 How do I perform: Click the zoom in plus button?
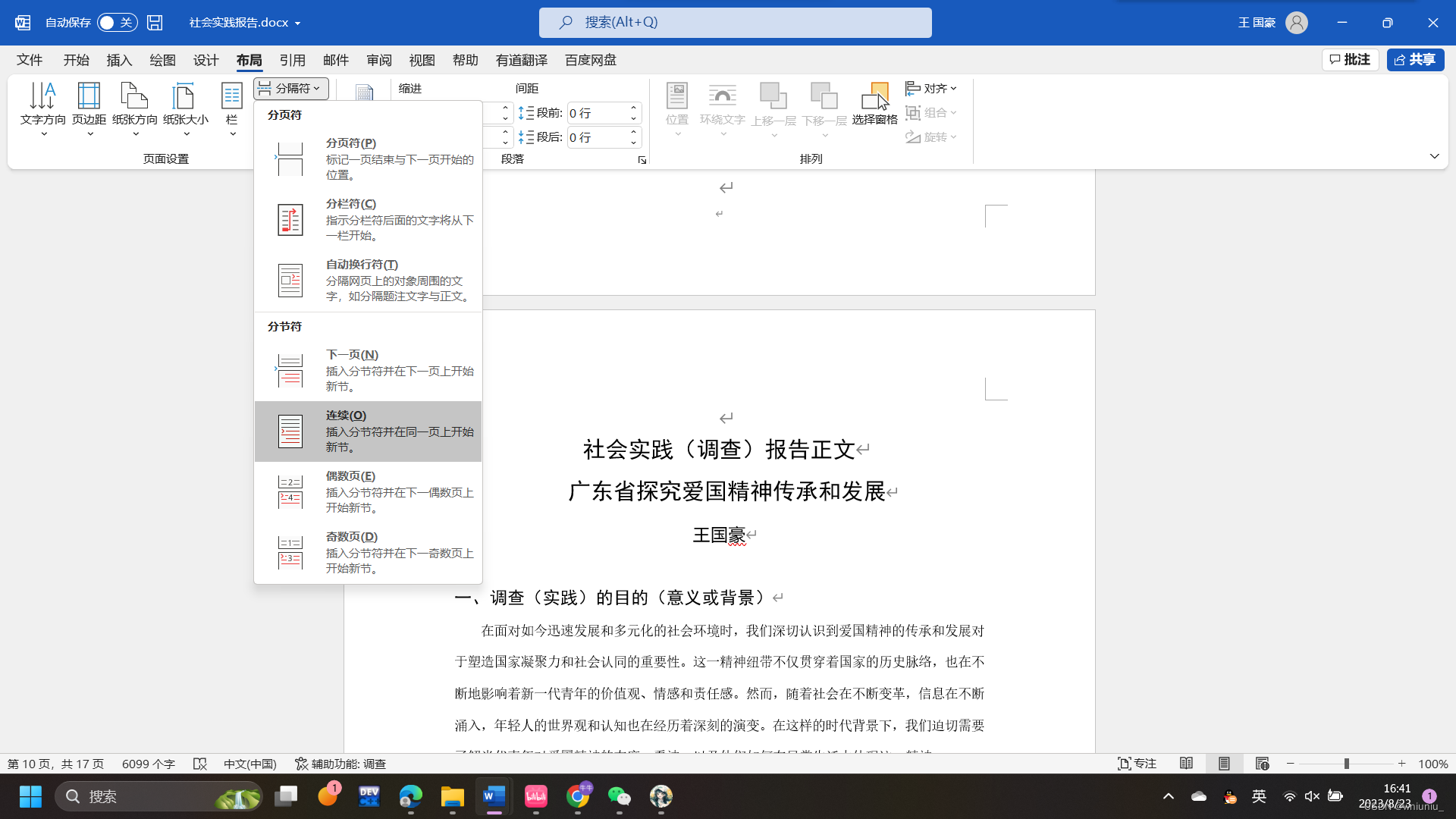coord(1401,764)
